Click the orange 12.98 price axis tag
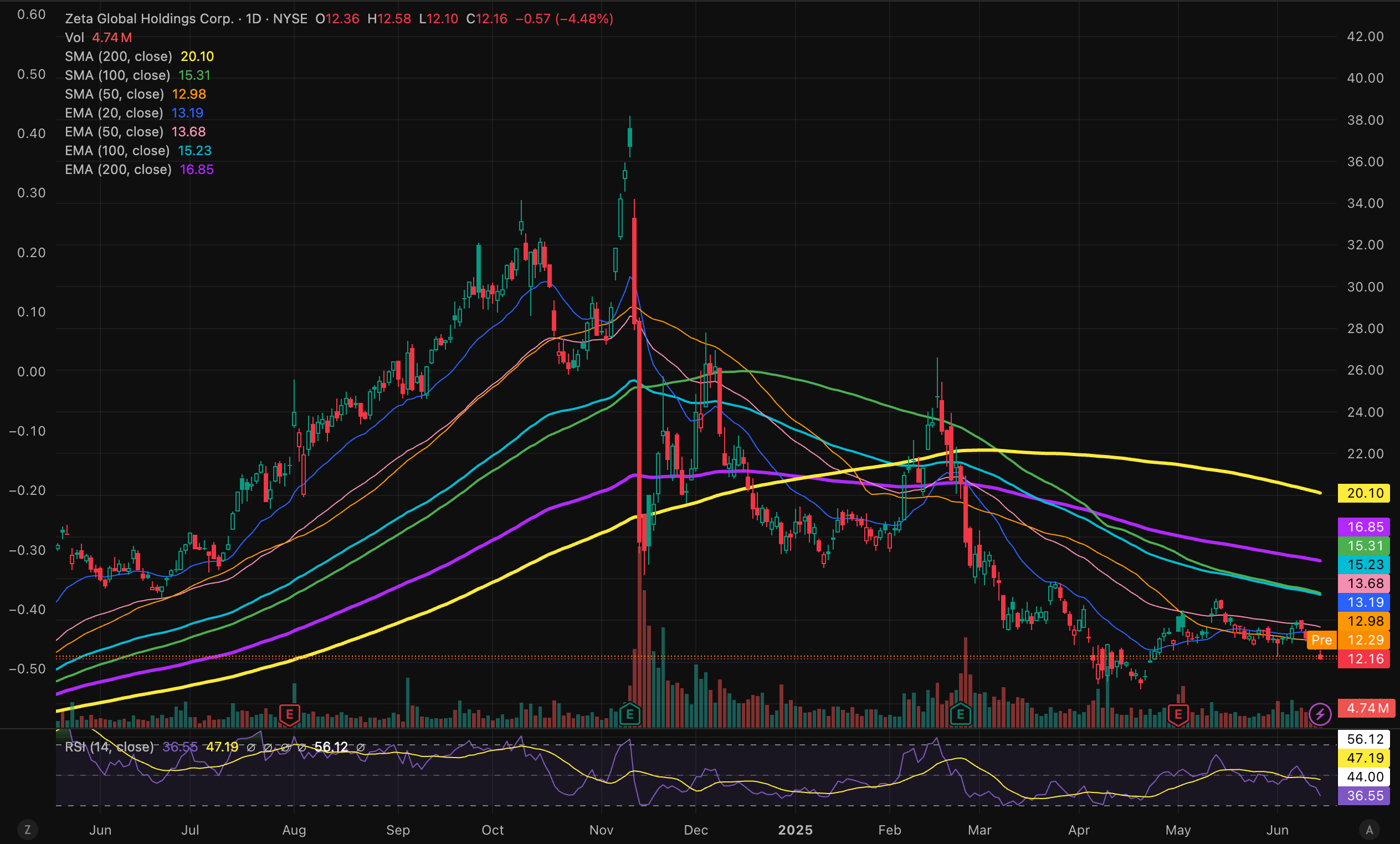The image size is (1400, 844). [1364, 621]
